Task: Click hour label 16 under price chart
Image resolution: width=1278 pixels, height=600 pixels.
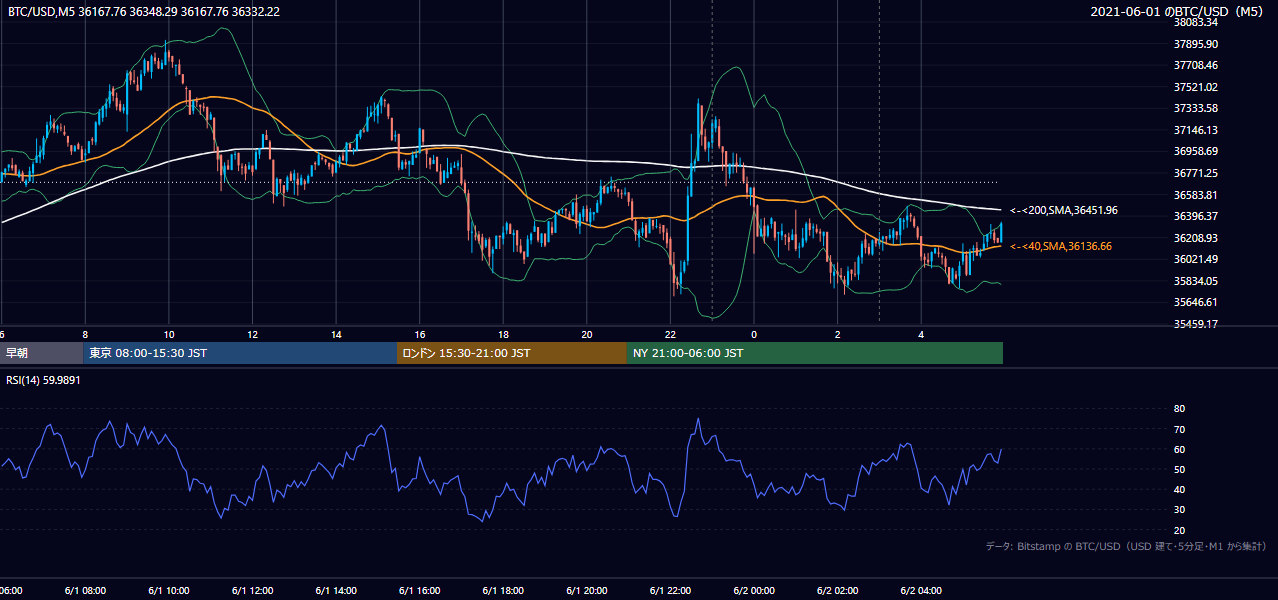Action: 419,334
